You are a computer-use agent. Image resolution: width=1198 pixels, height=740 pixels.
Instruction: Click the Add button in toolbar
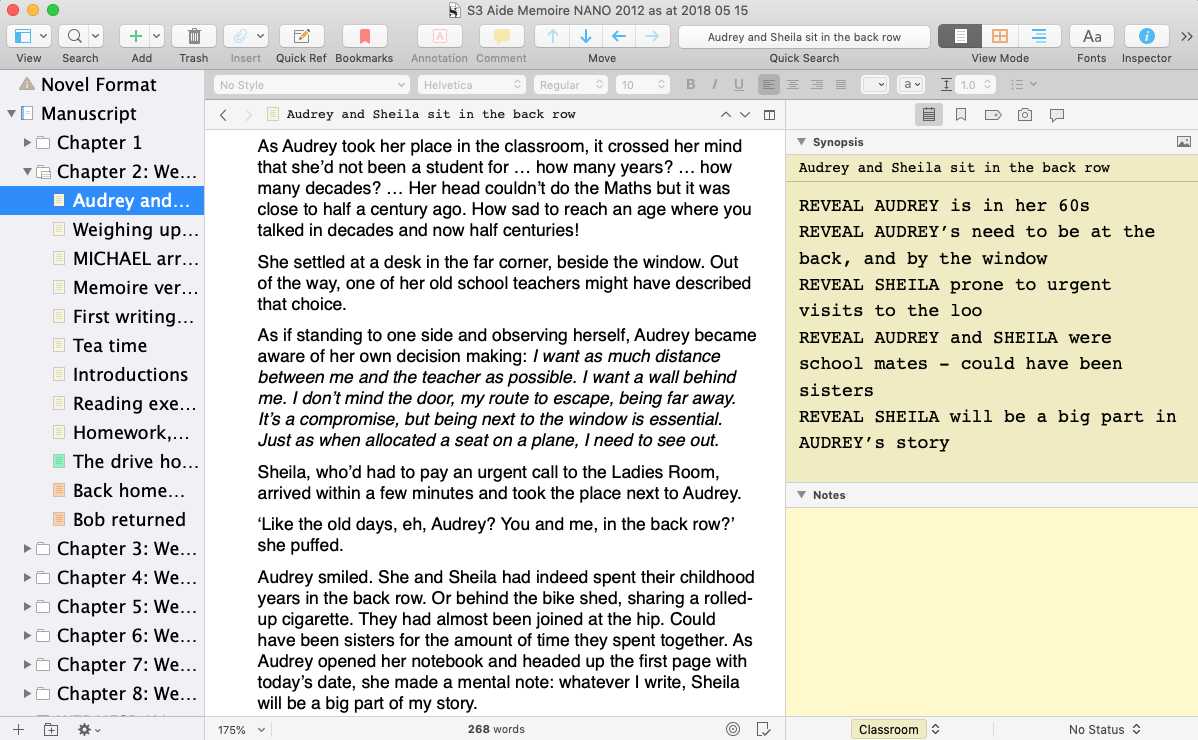(x=135, y=36)
